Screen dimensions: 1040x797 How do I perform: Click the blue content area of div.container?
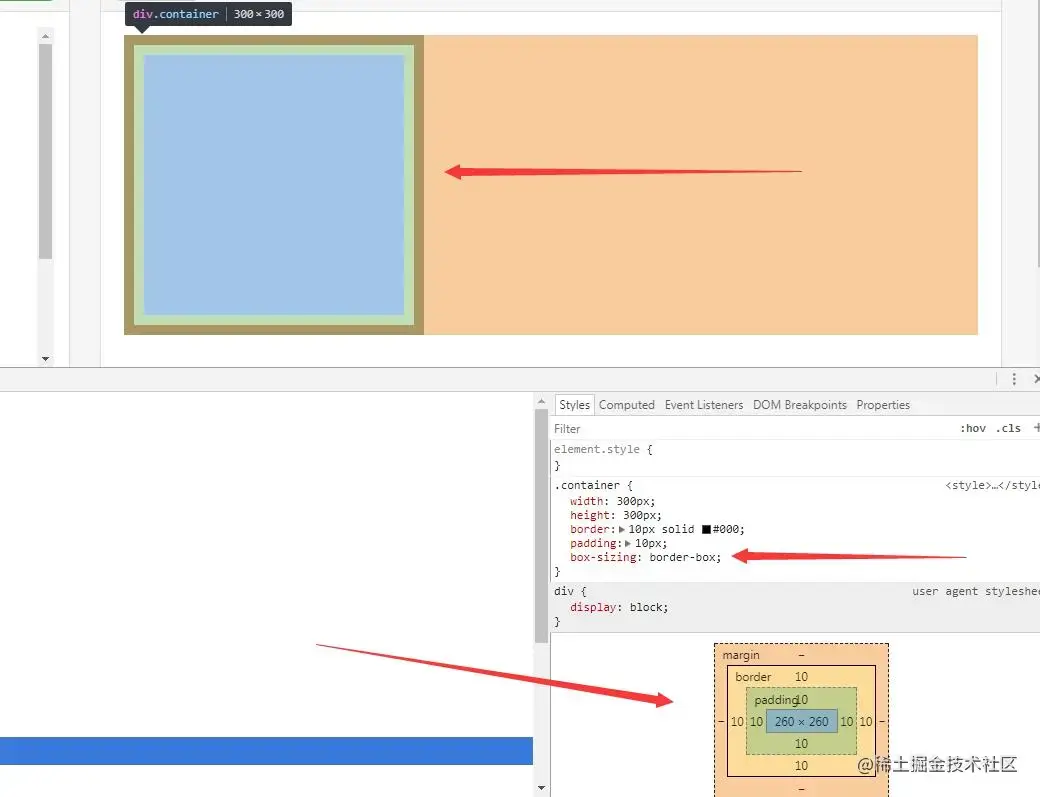point(274,185)
